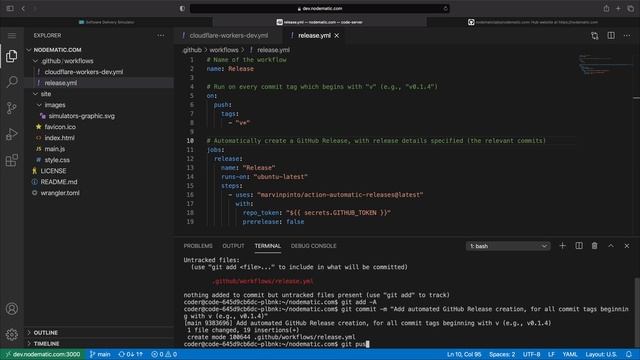Open a new Safari tab

(x=618, y=8)
